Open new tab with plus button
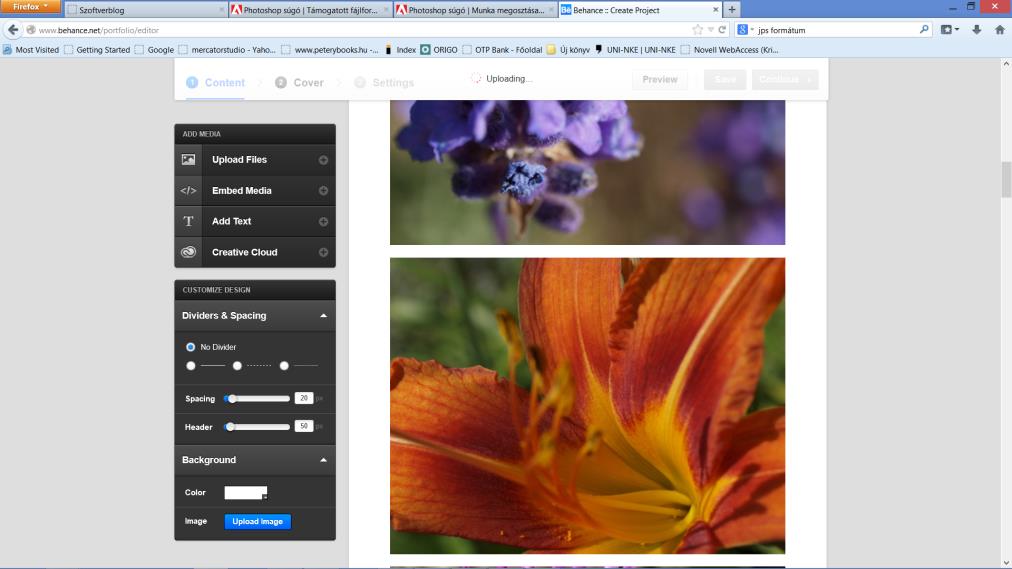The width and height of the screenshot is (1012, 569). pos(732,10)
